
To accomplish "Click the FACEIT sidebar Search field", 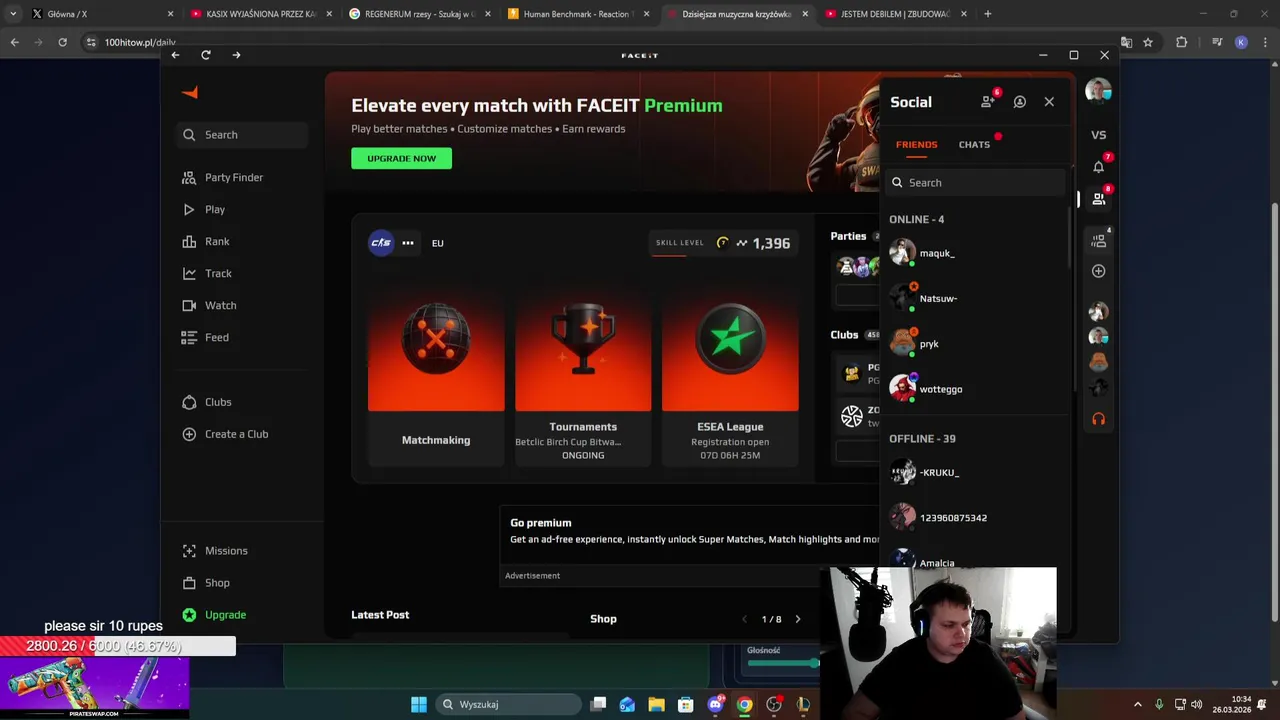I will pos(242,135).
